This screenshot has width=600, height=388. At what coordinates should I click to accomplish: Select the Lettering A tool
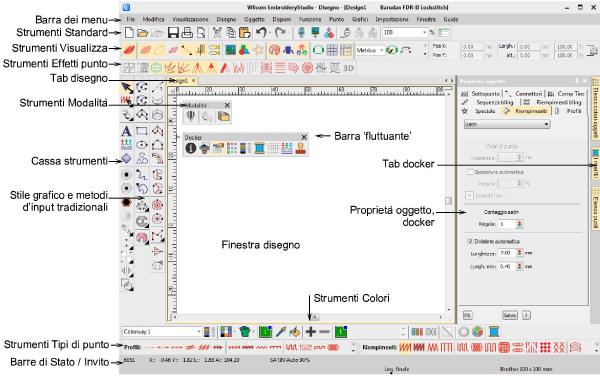point(126,131)
